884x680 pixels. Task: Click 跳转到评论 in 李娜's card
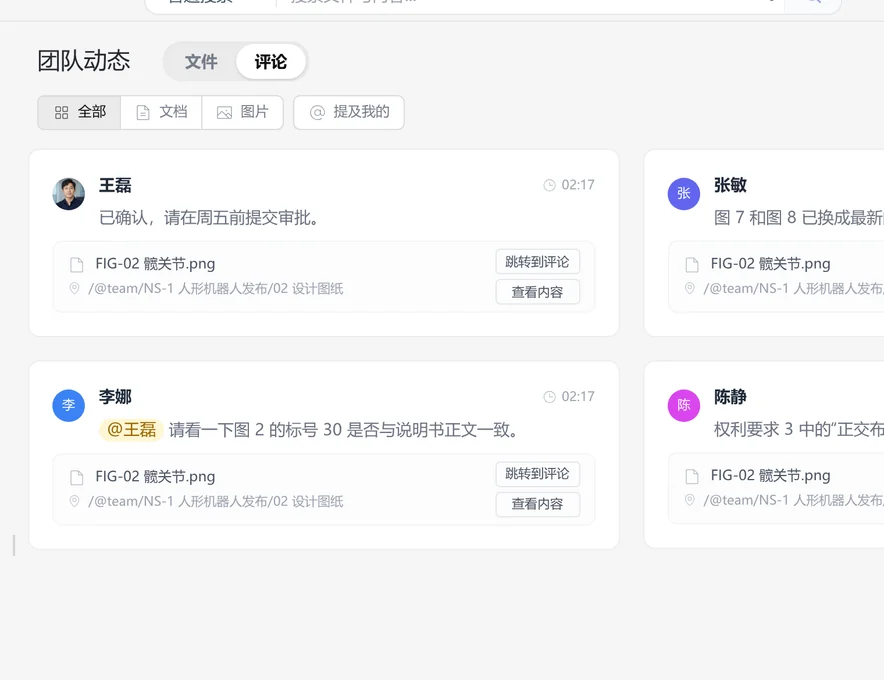tap(538, 474)
